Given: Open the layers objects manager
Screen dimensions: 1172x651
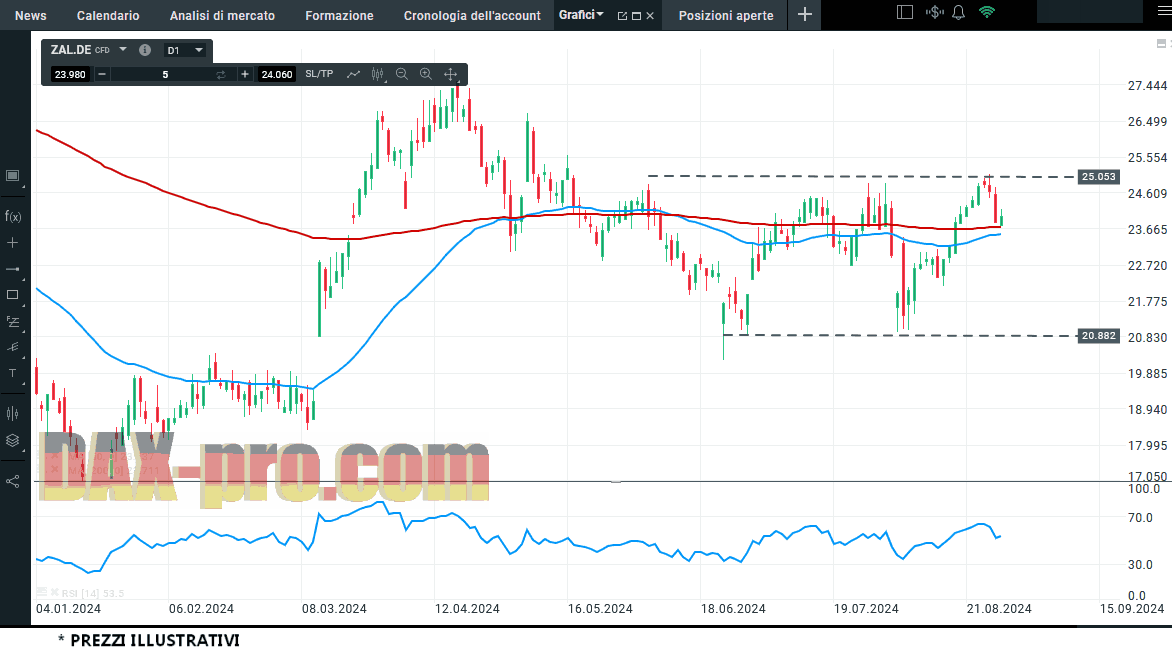Looking at the screenshot, I should 13,440.
